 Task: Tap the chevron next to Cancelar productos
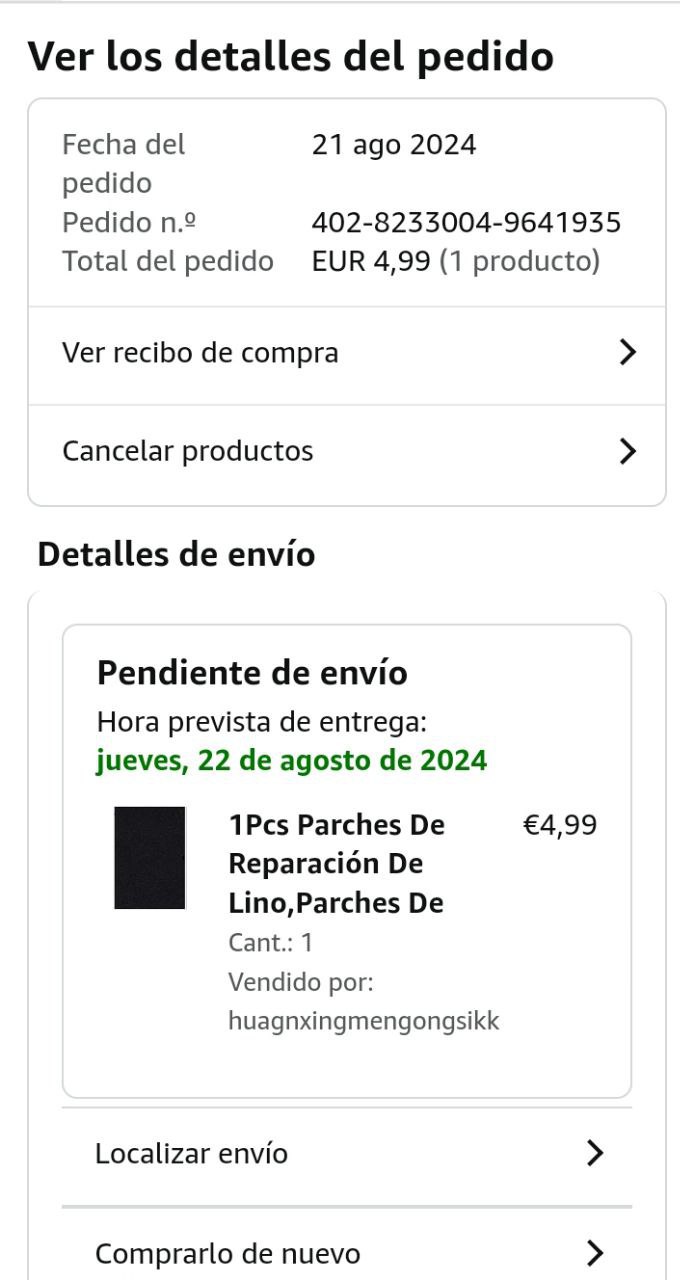(627, 451)
